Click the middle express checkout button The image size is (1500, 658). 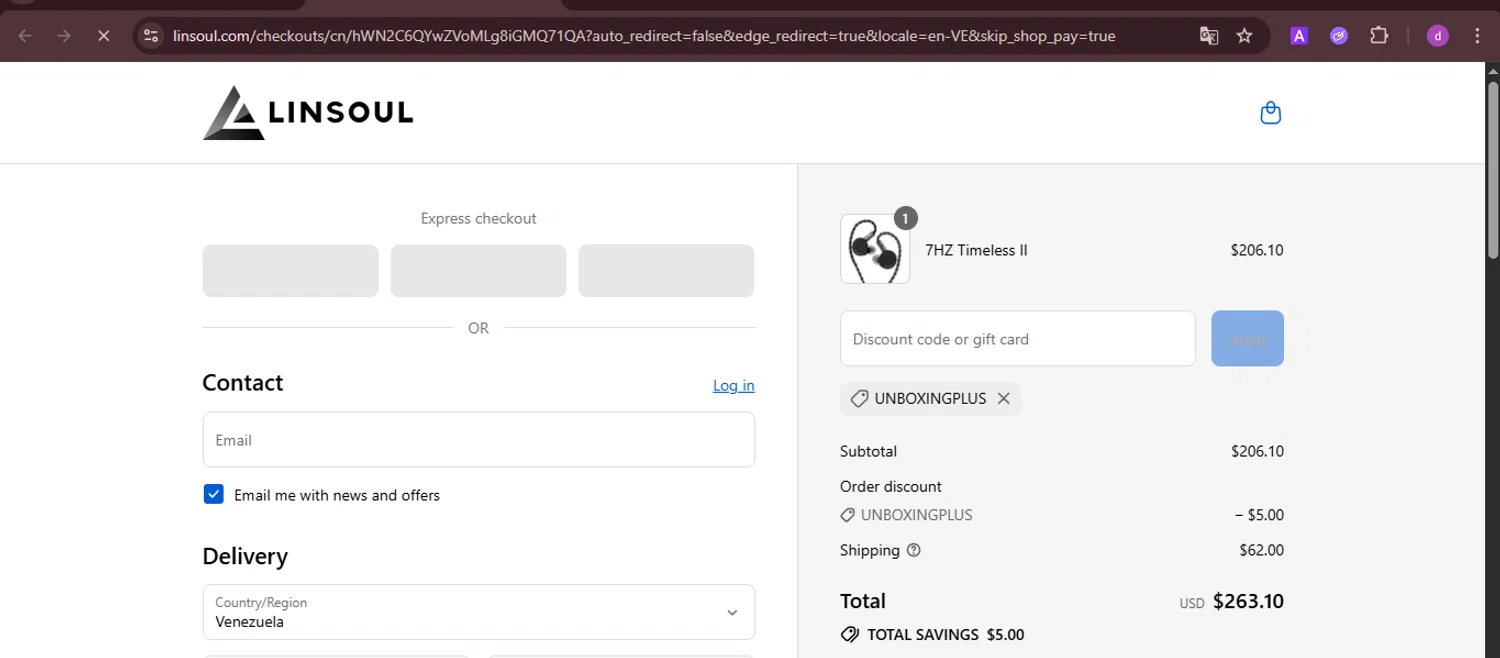click(x=478, y=271)
